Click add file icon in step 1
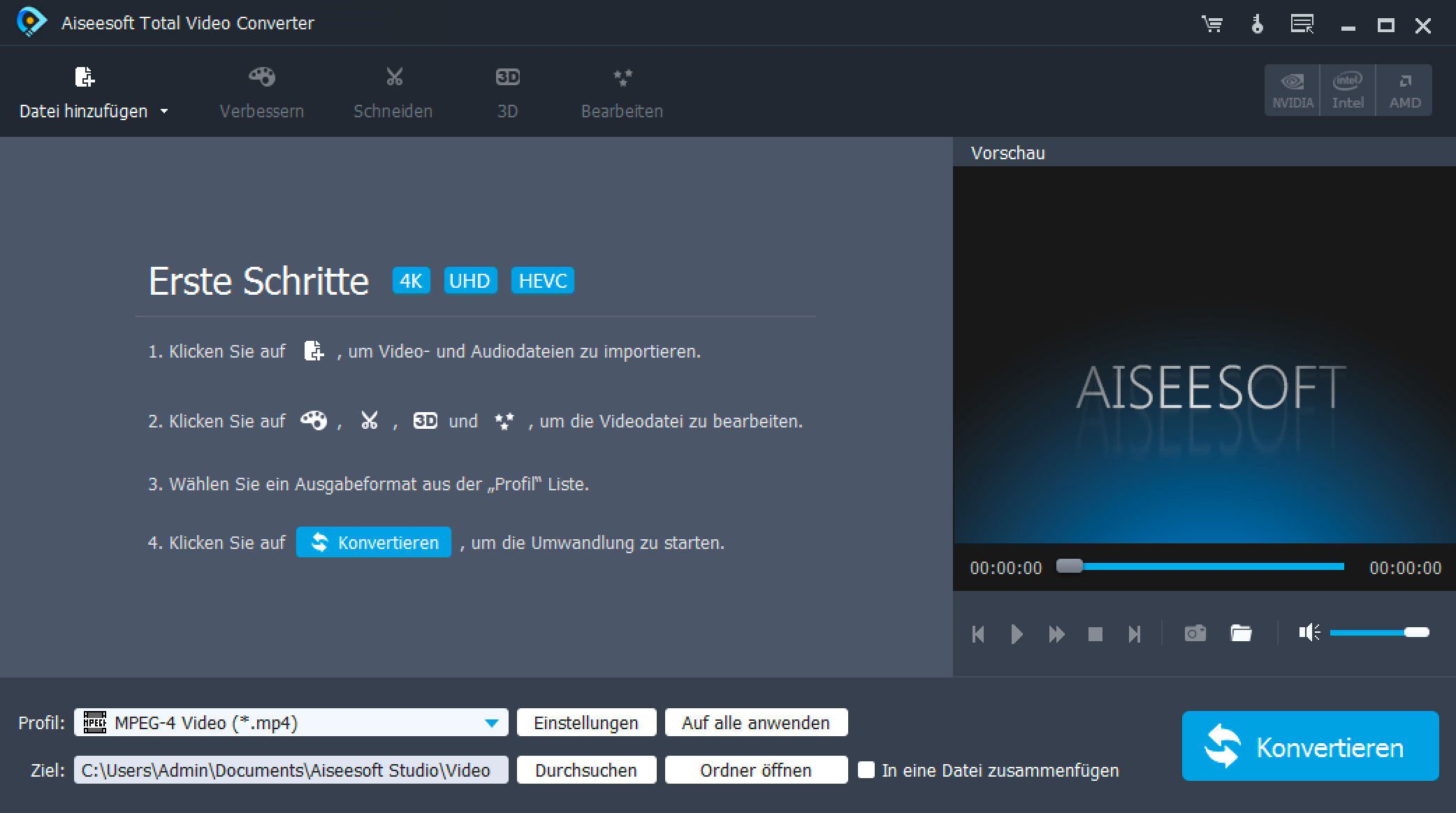This screenshot has height=813, width=1456. pos(314,351)
